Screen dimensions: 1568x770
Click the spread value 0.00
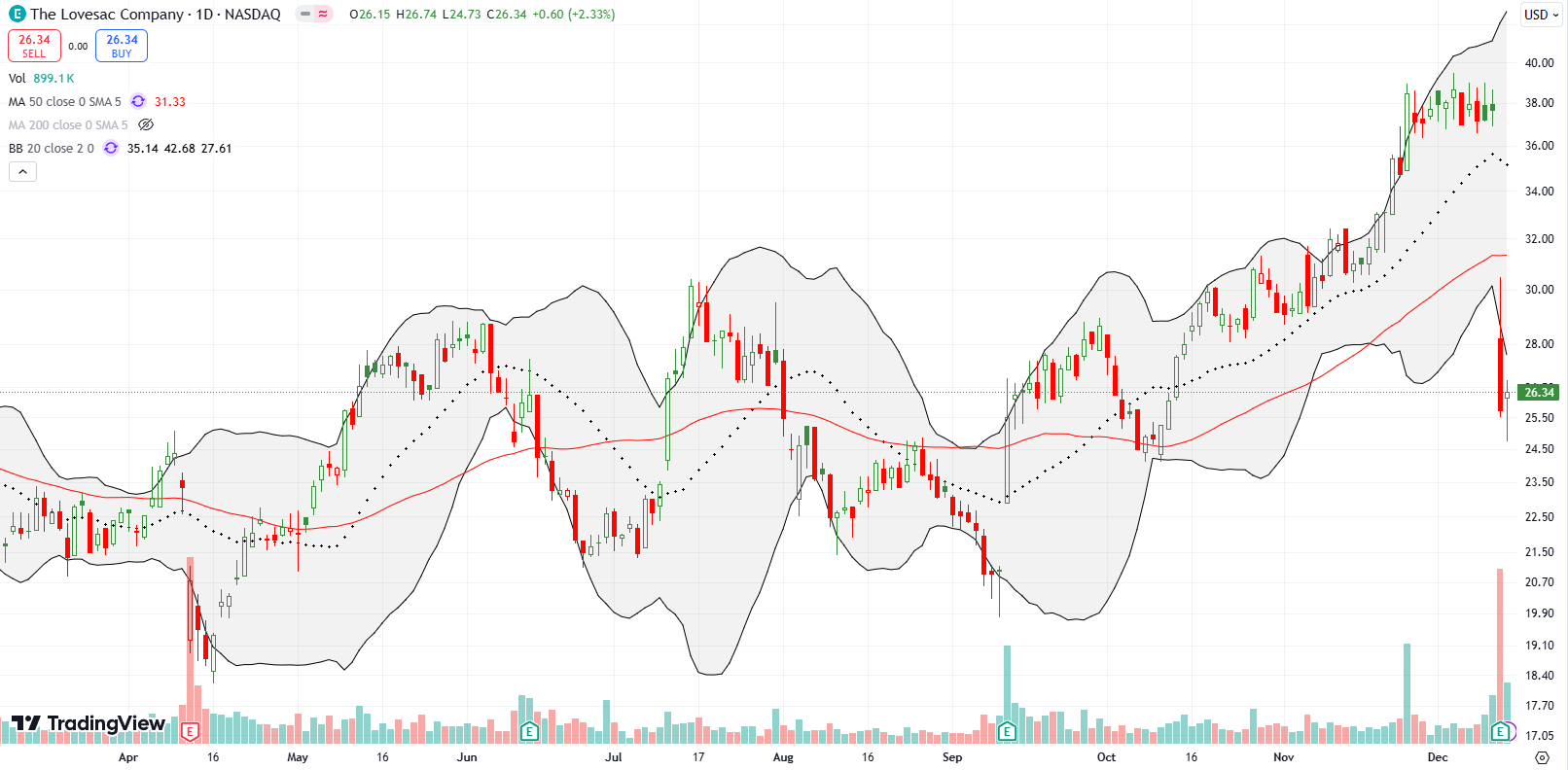(78, 46)
